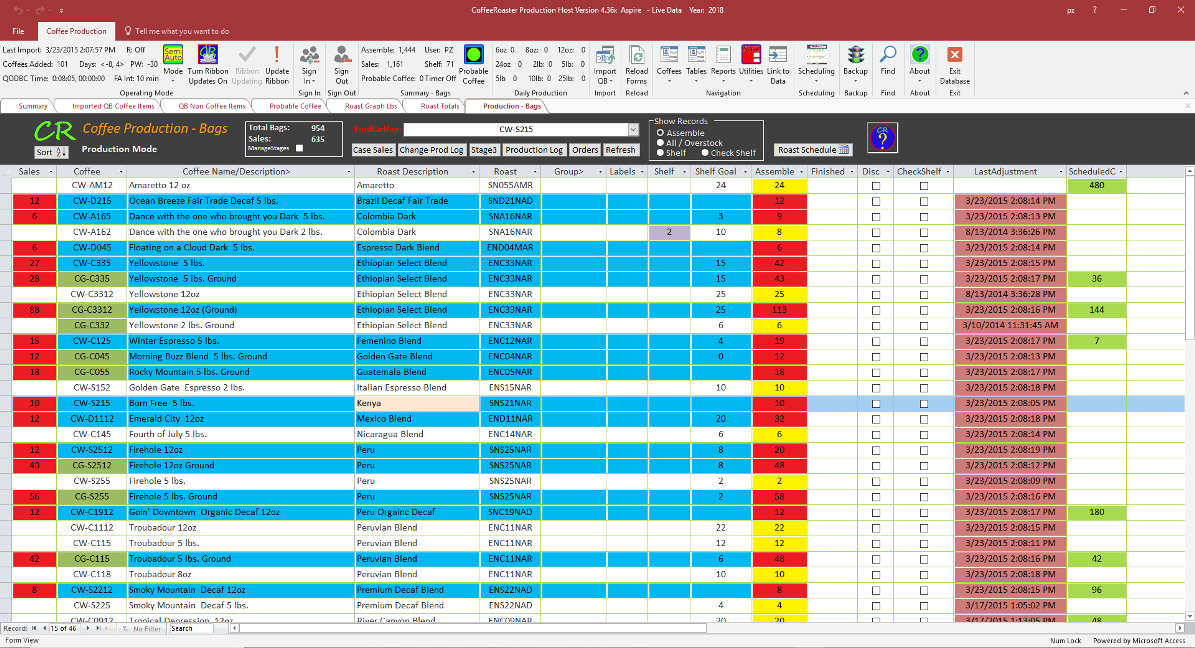Click the Refresh button
This screenshot has height=648, width=1195.
coord(620,150)
